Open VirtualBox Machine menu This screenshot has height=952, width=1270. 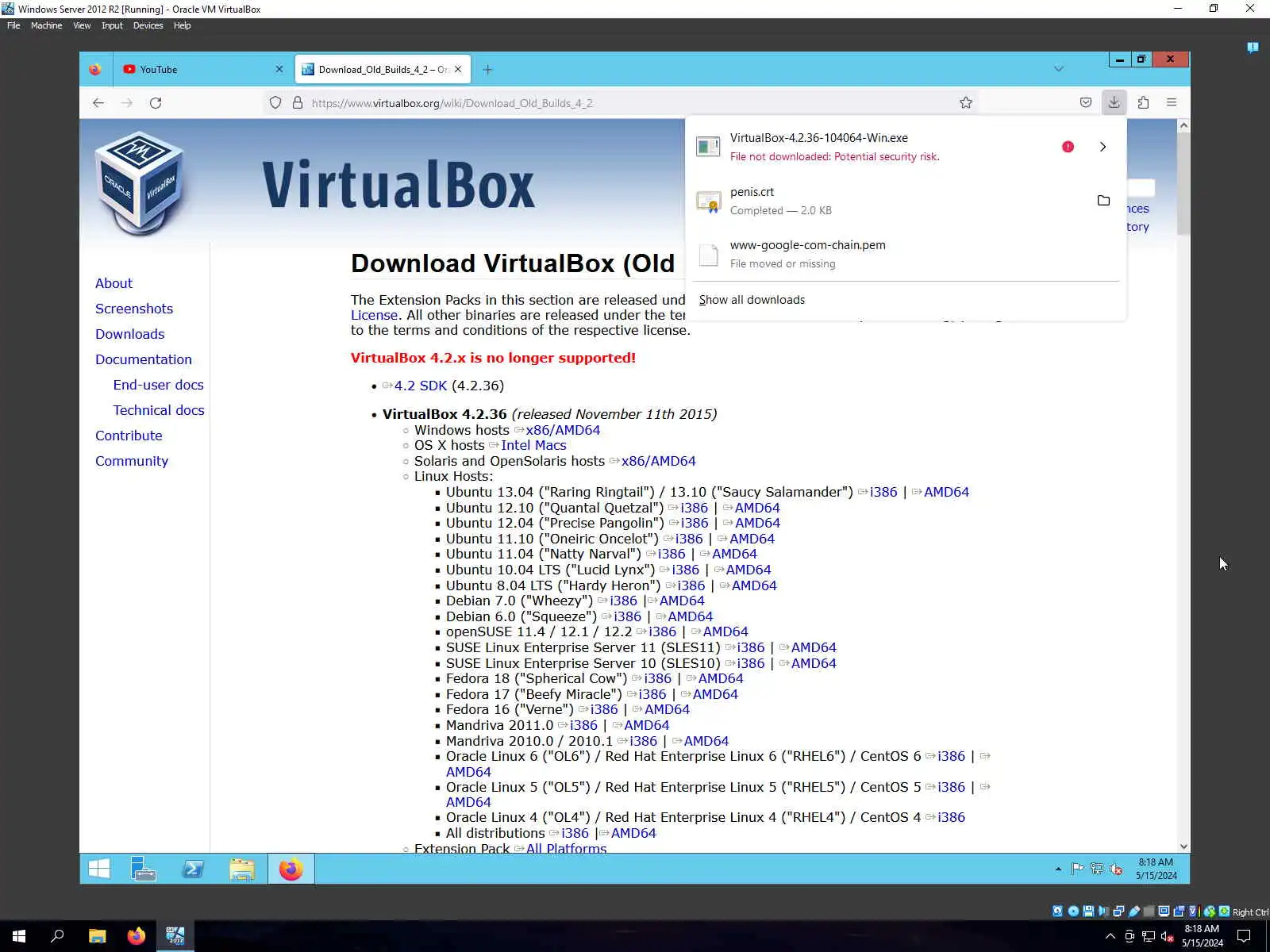pyautogui.click(x=47, y=25)
